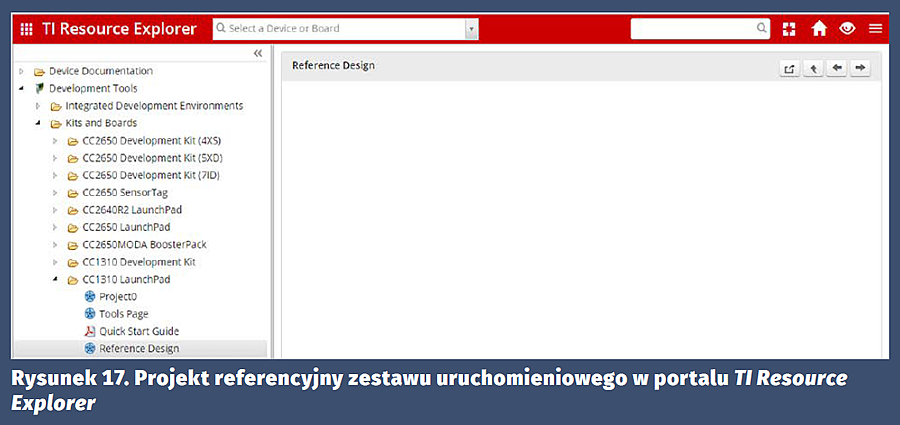Image resolution: width=900 pixels, height=425 pixels.
Task: Click the up-level arrow button
Action: click(814, 69)
